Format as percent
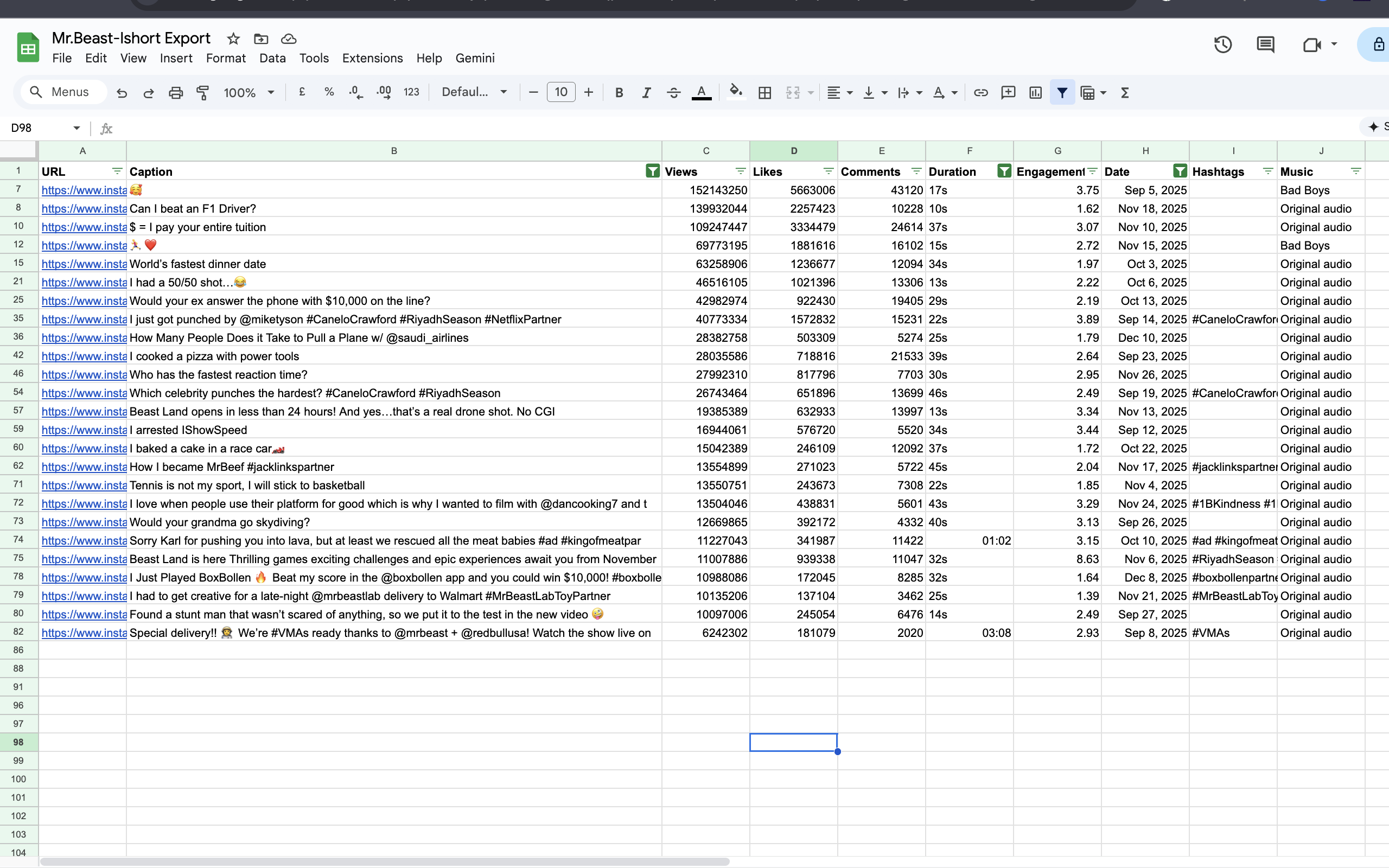Screen dimensions: 1389x868 [329, 92]
